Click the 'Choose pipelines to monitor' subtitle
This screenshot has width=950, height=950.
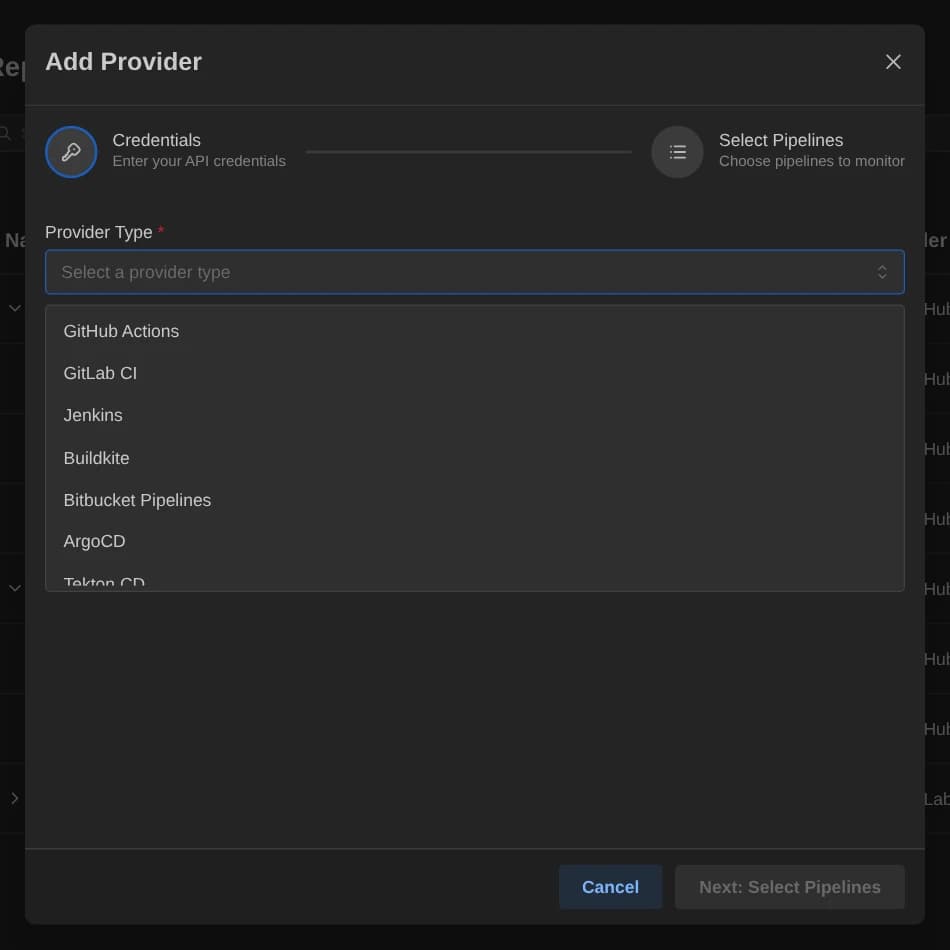click(x=811, y=161)
